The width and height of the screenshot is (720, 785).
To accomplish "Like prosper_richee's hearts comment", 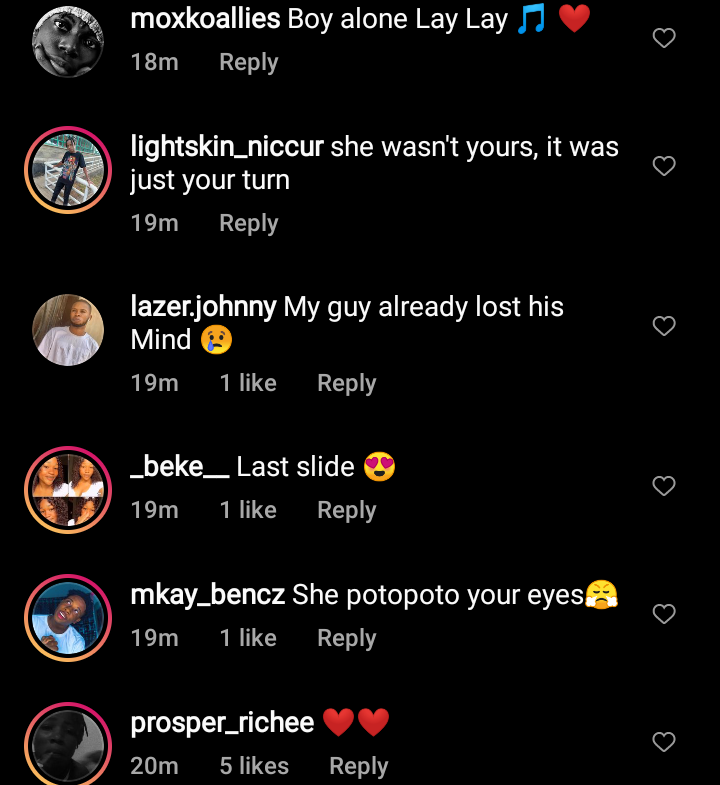I will tap(664, 742).
